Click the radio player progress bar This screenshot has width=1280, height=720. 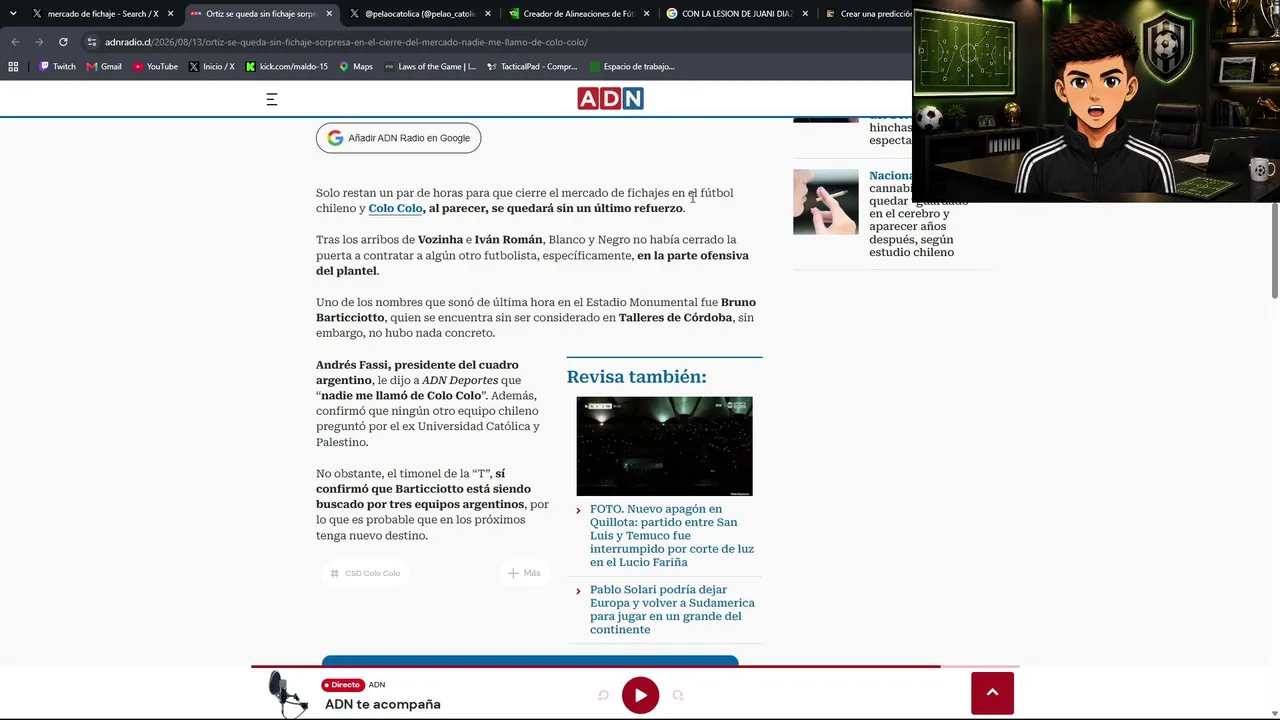(635, 666)
